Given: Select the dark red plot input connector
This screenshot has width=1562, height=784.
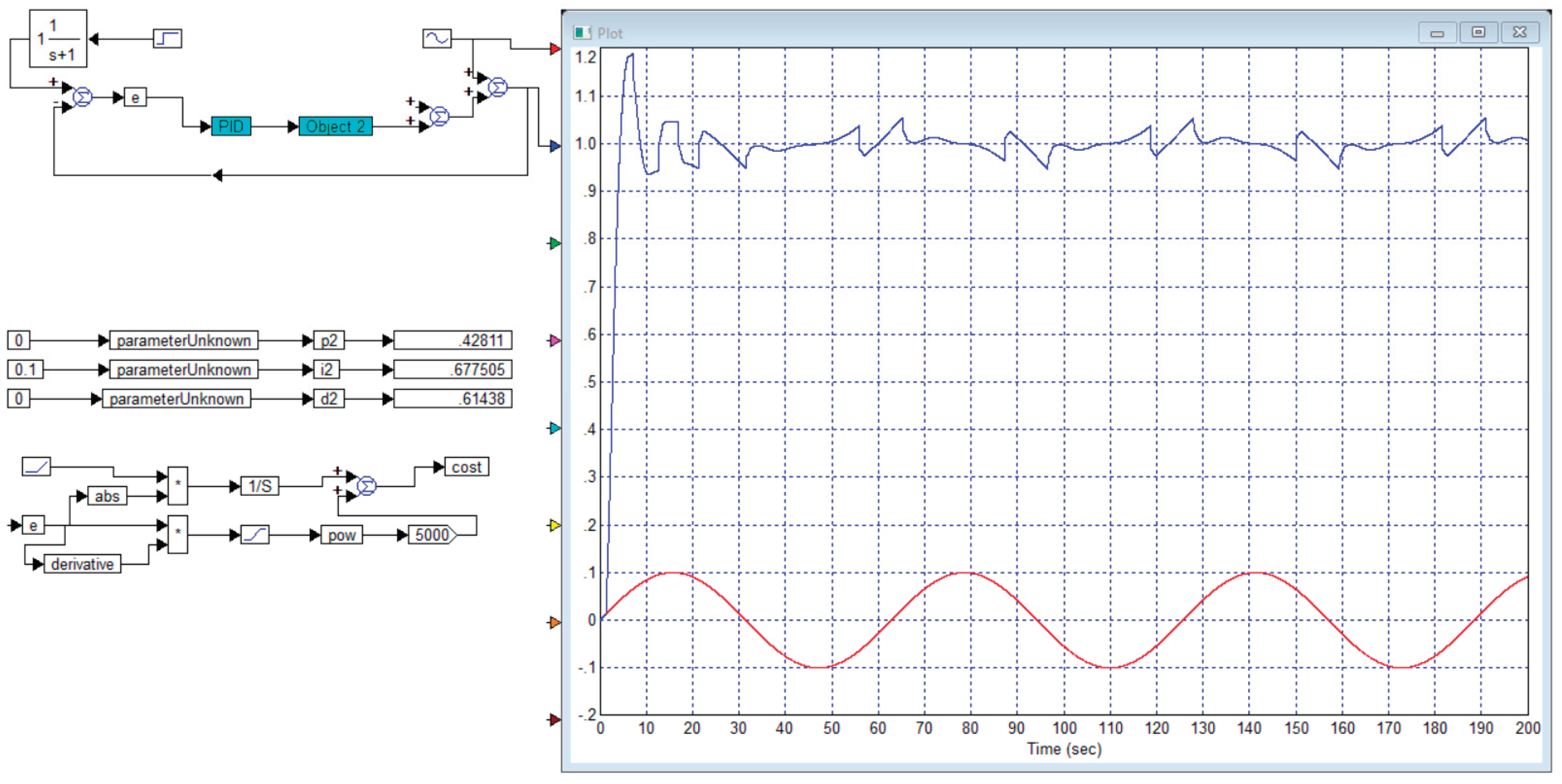Looking at the screenshot, I should (555, 720).
